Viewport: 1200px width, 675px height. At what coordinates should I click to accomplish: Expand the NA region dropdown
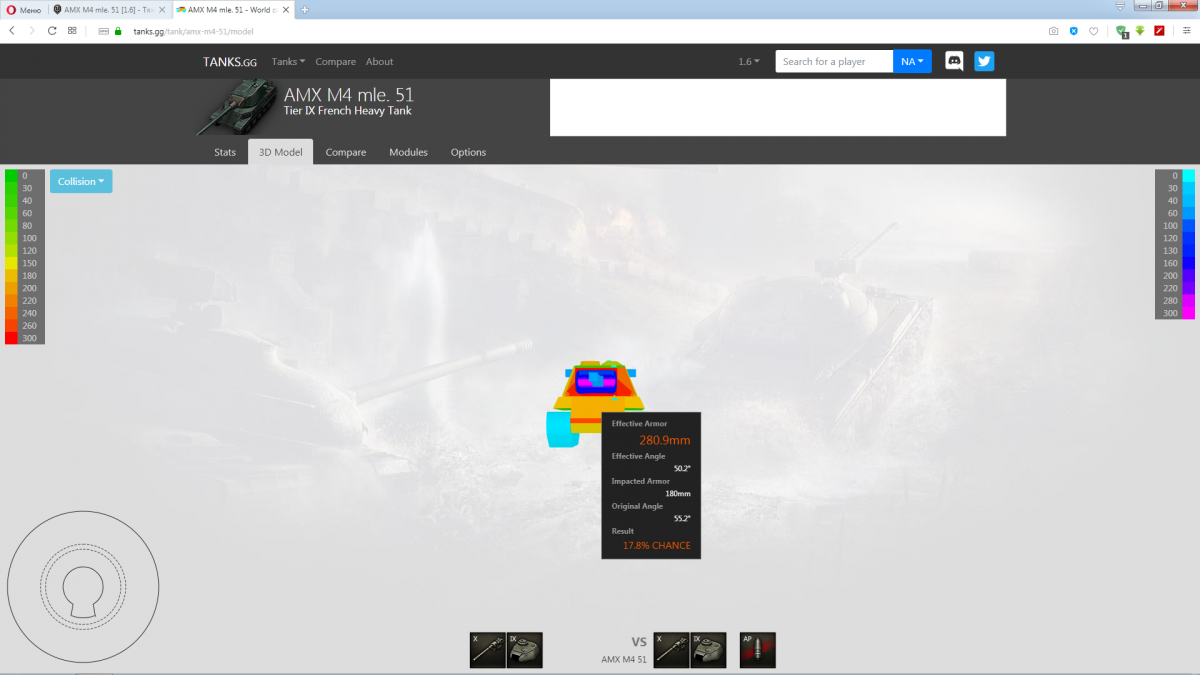coord(912,61)
